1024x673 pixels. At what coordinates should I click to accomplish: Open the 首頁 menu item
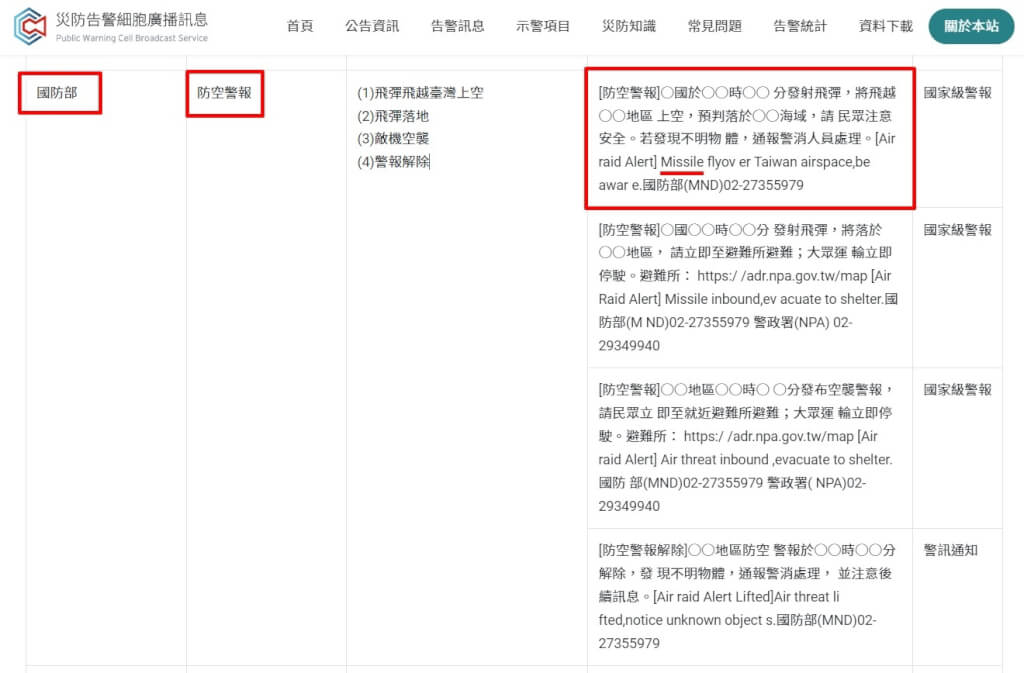(300, 26)
